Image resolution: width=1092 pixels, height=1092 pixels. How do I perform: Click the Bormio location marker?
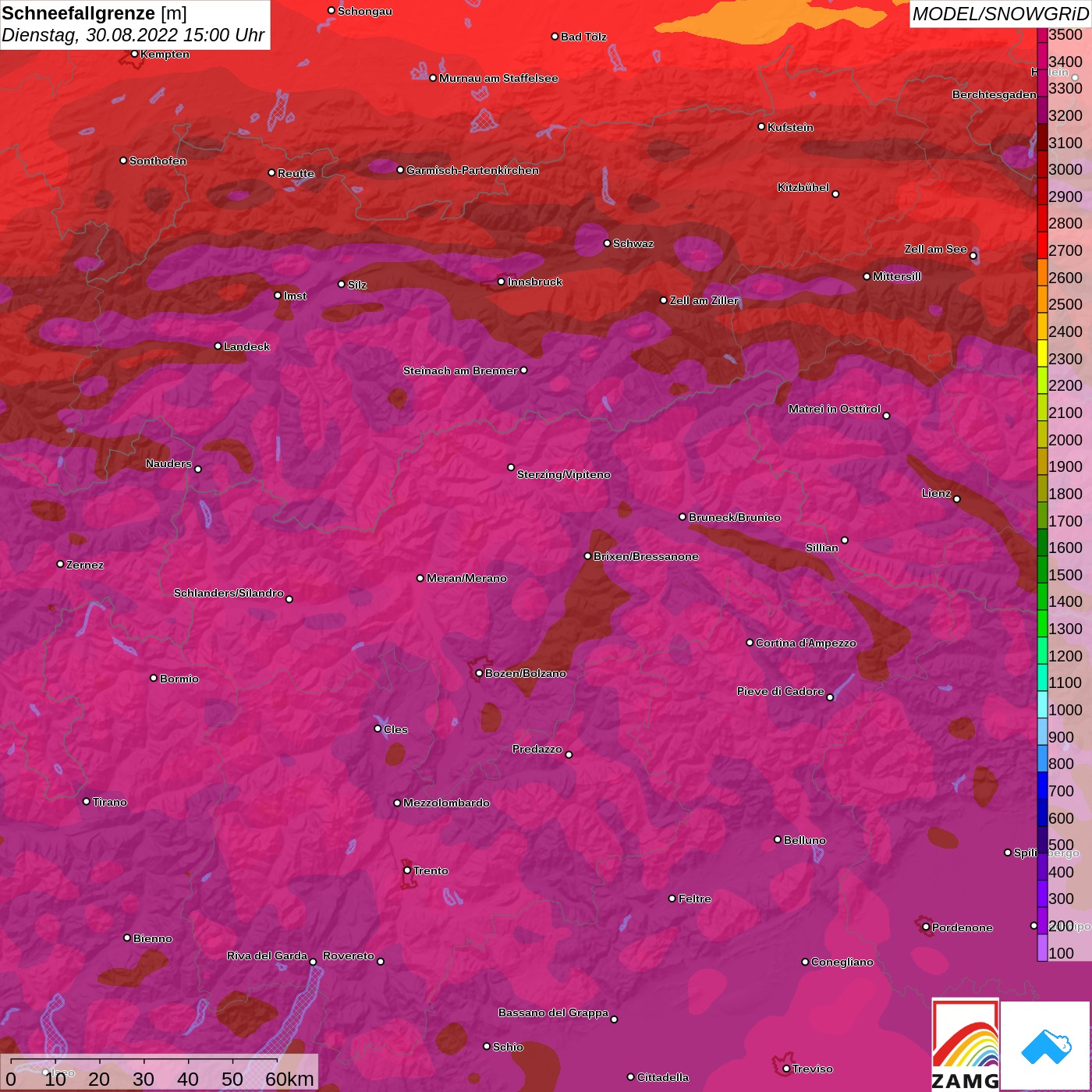[x=154, y=678]
